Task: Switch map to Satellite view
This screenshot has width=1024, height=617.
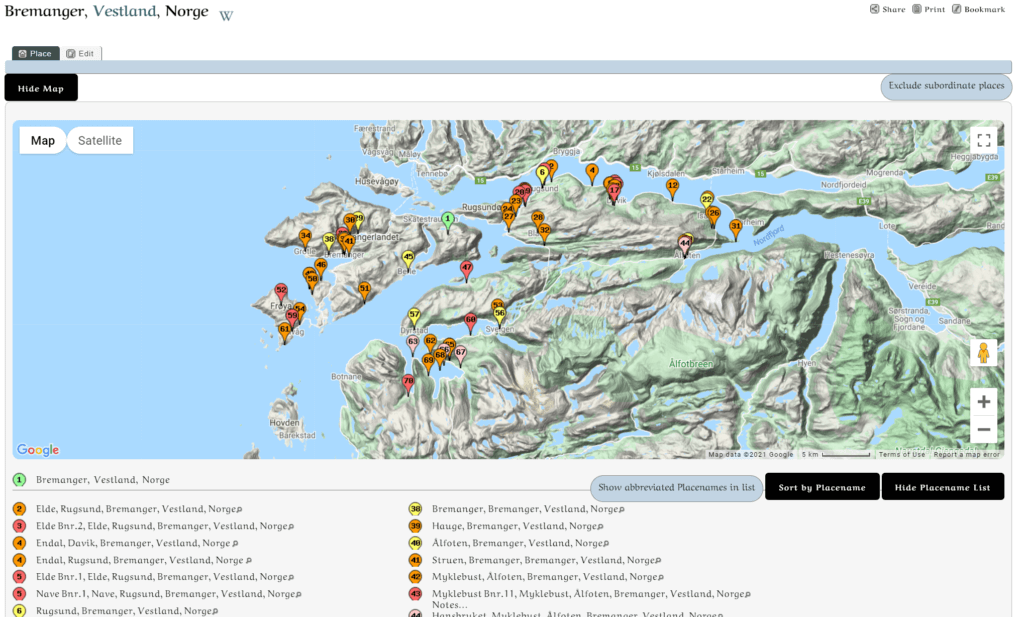Action: pyautogui.click(x=100, y=141)
